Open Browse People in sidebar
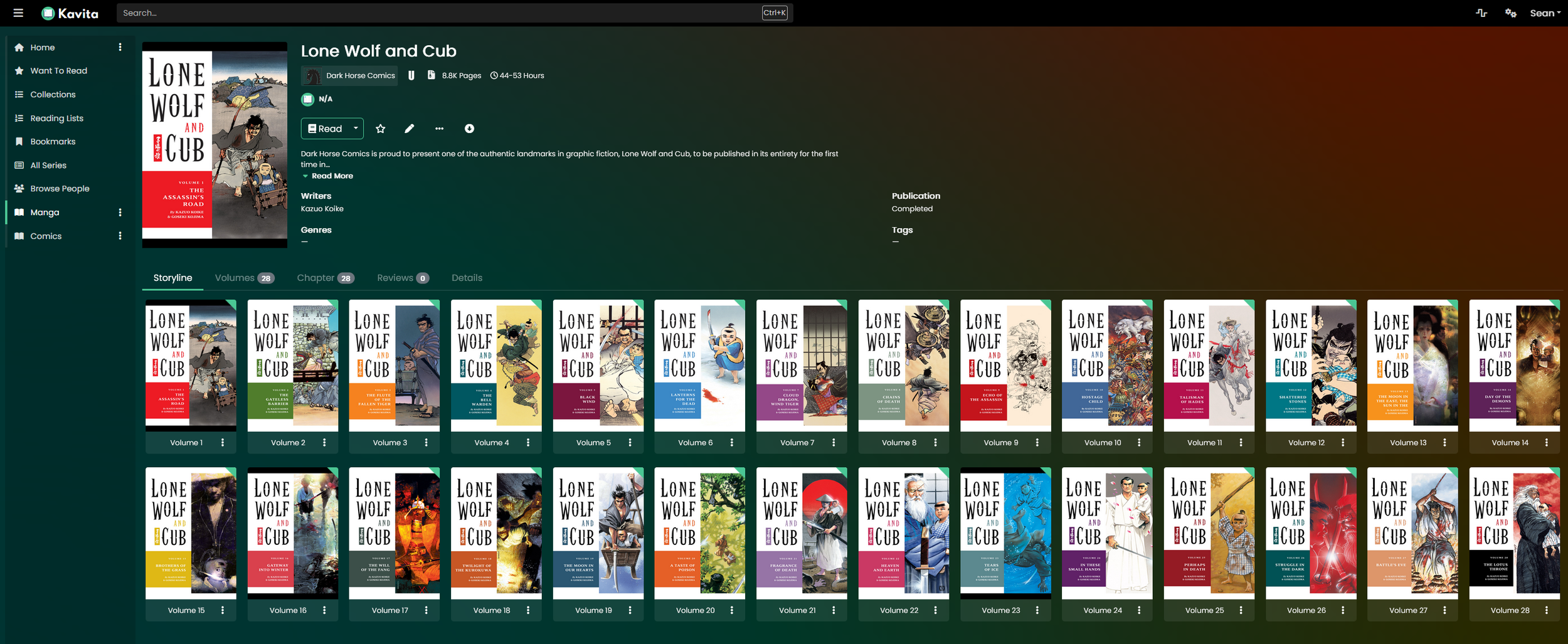The height and width of the screenshot is (644, 1568). click(x=60, y=189)
